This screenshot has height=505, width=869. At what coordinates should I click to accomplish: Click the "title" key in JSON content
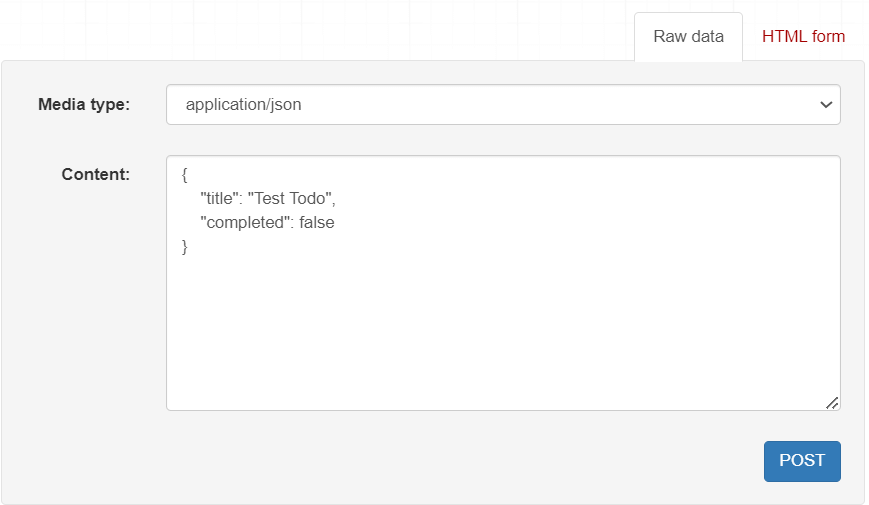coord(218,199)
